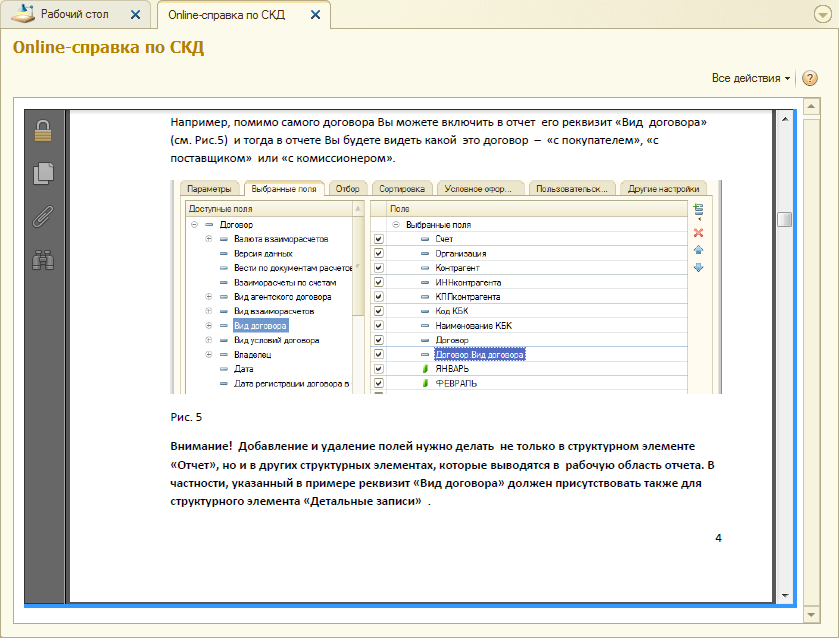Toggle the ФЕВРАЛЬ checkbox
This screenshot has height=638, width=839.
[379, 383]
